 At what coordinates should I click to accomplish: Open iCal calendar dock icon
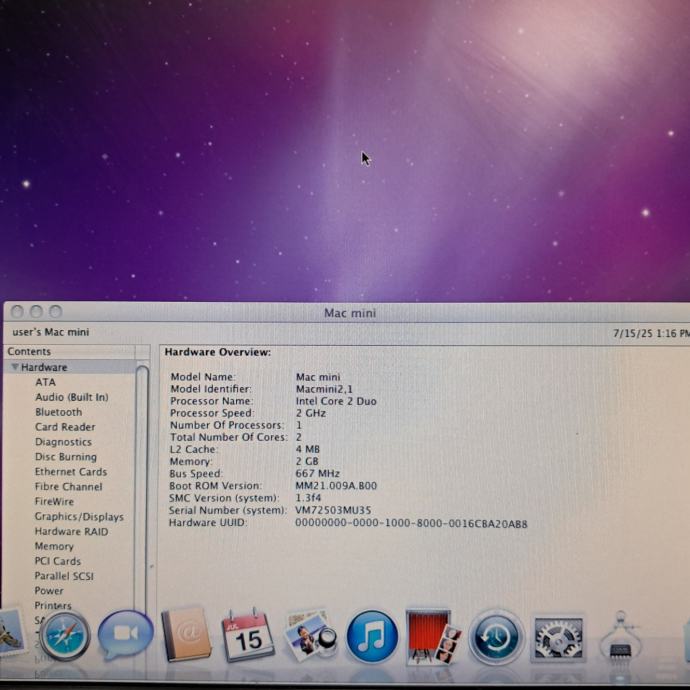tap(247, 636)
